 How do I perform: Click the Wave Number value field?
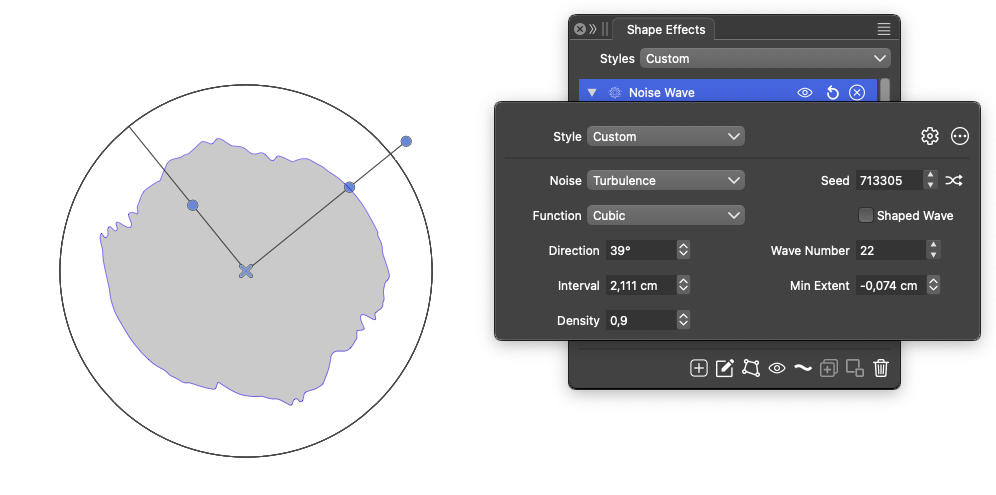click(x=890, y=250)
